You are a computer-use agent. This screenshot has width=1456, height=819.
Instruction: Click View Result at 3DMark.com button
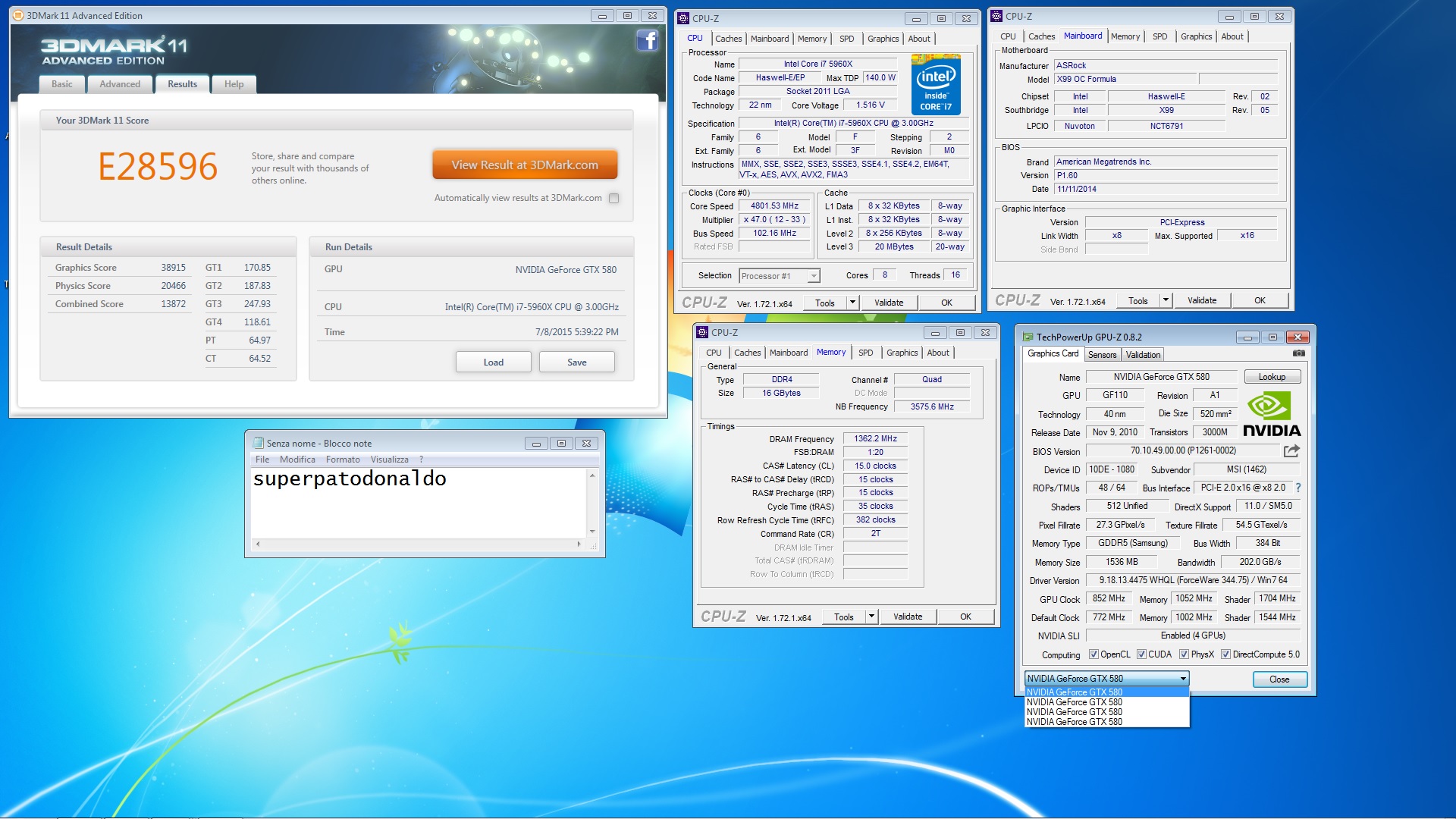[x=525, y=165]
